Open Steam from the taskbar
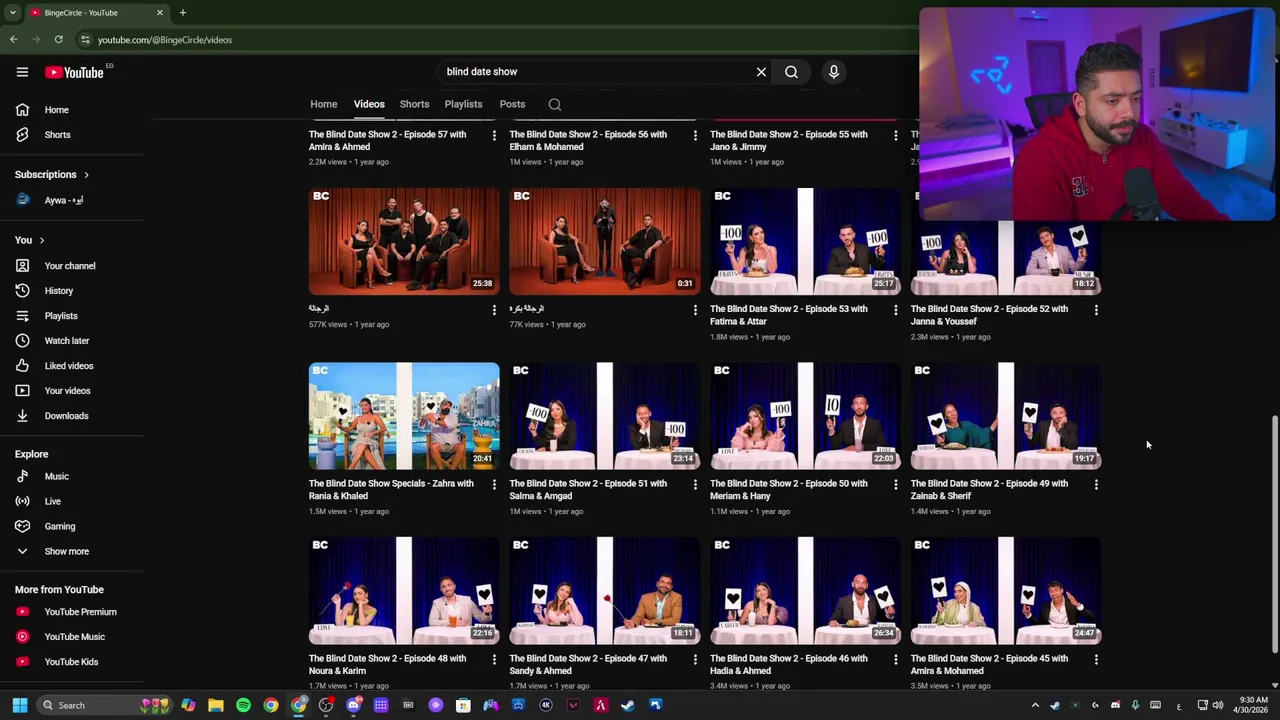1280x720 pixels. (627, 705)
